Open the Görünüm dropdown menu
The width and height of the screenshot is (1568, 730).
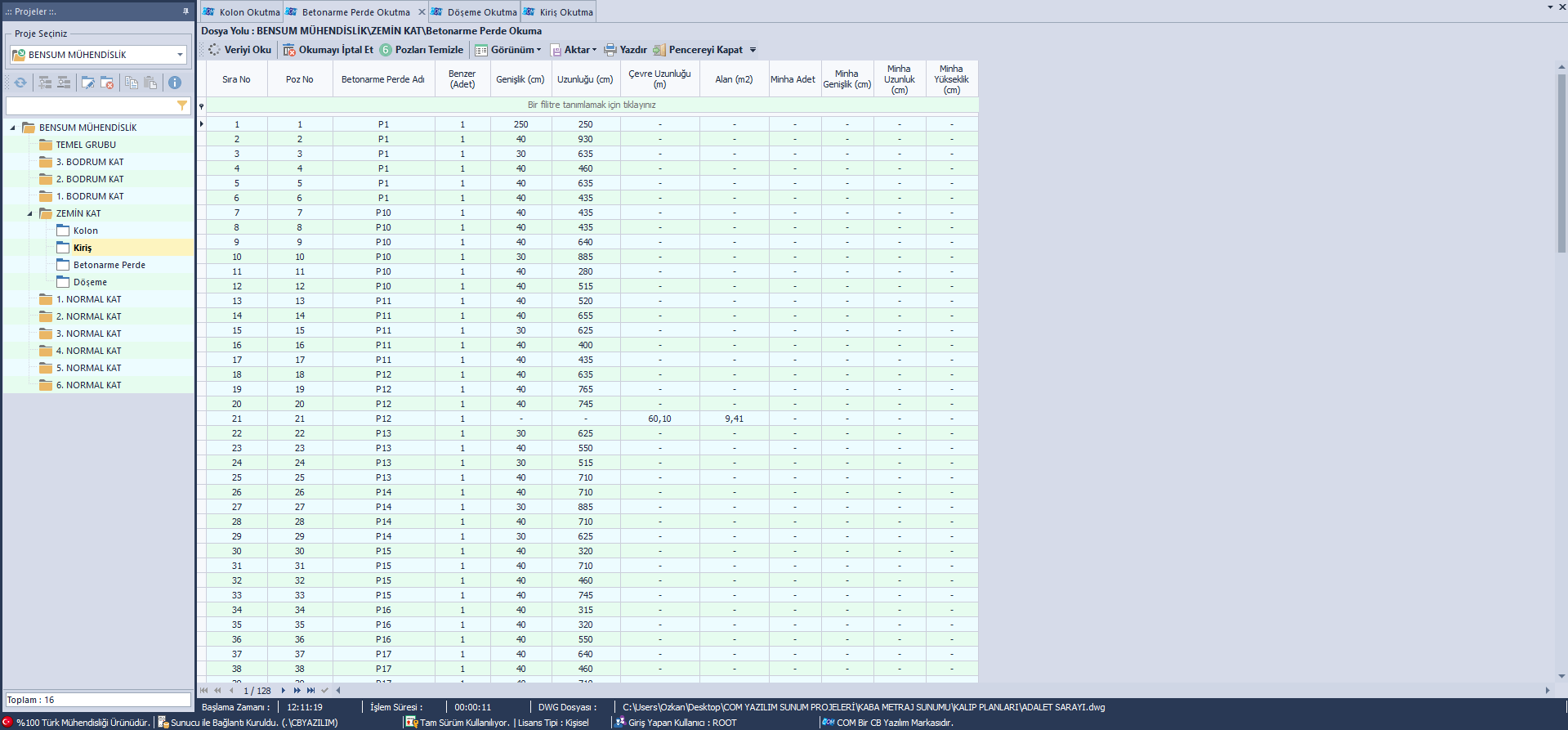508,50
